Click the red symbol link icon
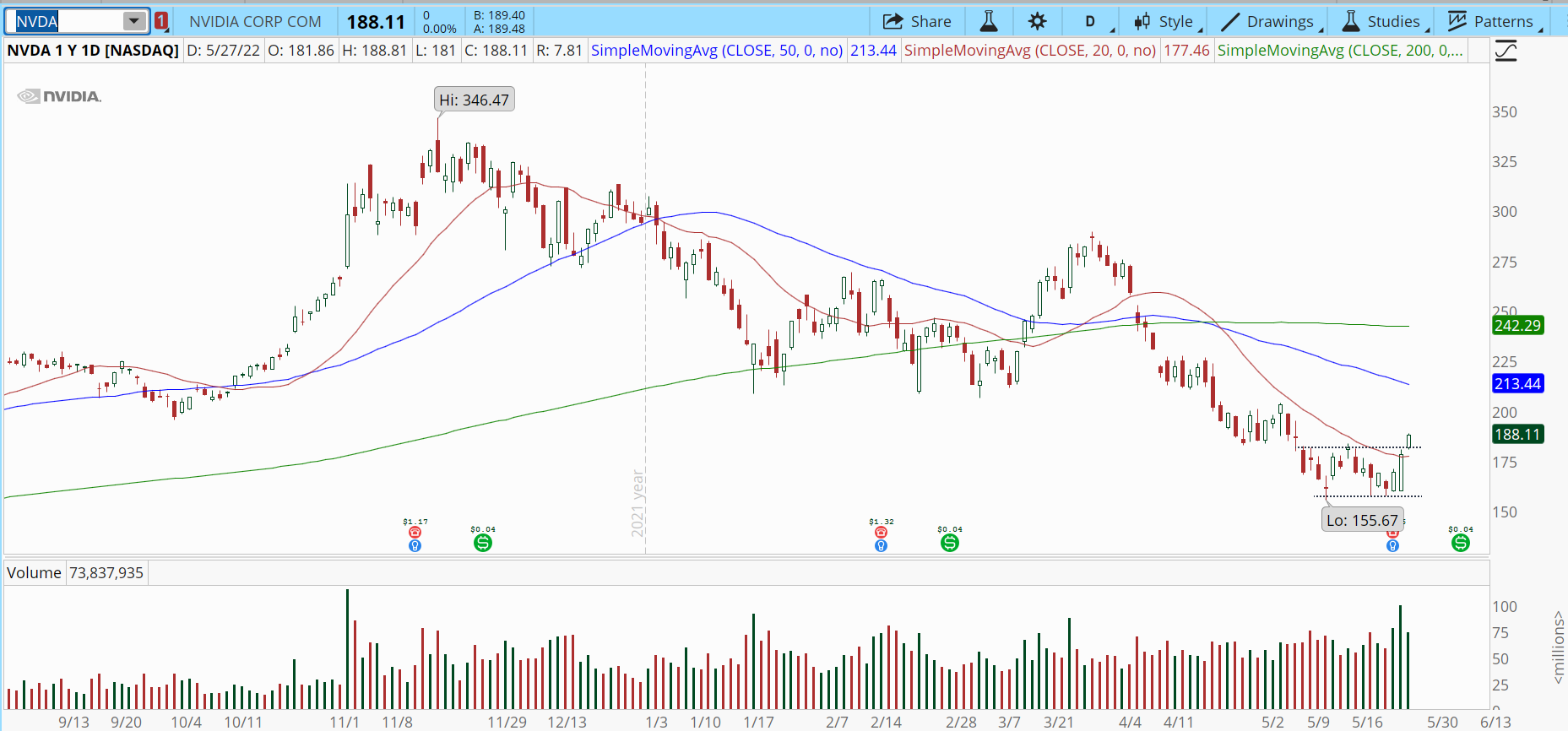The image size is (1568, 731). (x=161, y=22)
